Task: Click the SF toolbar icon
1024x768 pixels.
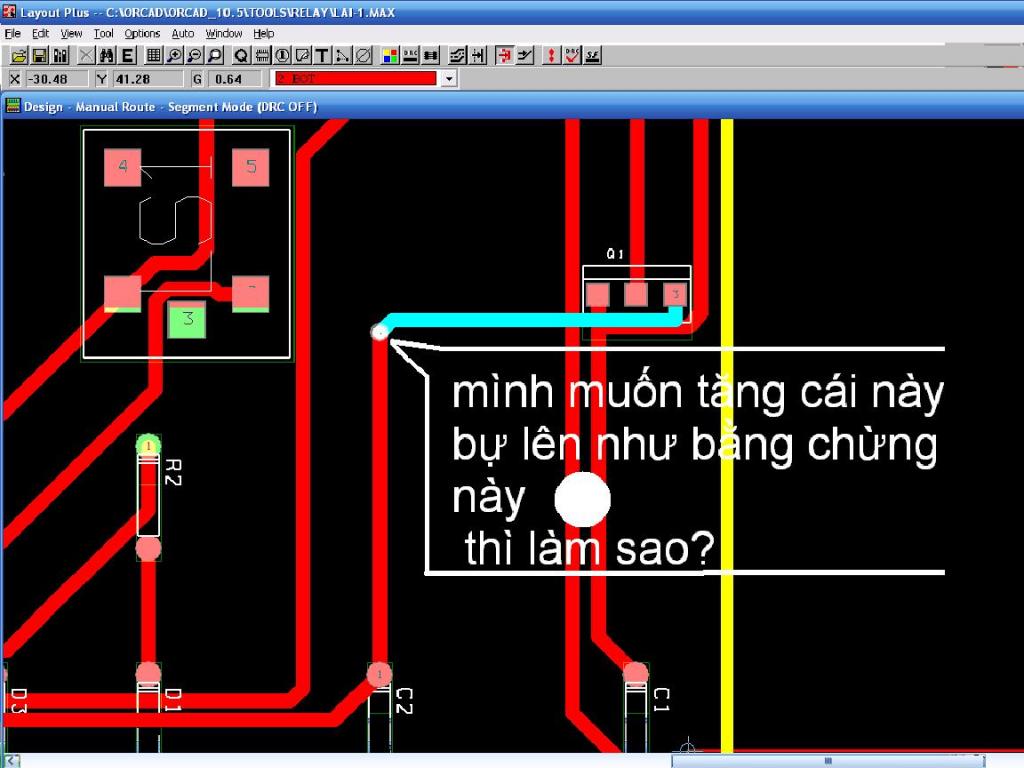Action: coord(592,56)
